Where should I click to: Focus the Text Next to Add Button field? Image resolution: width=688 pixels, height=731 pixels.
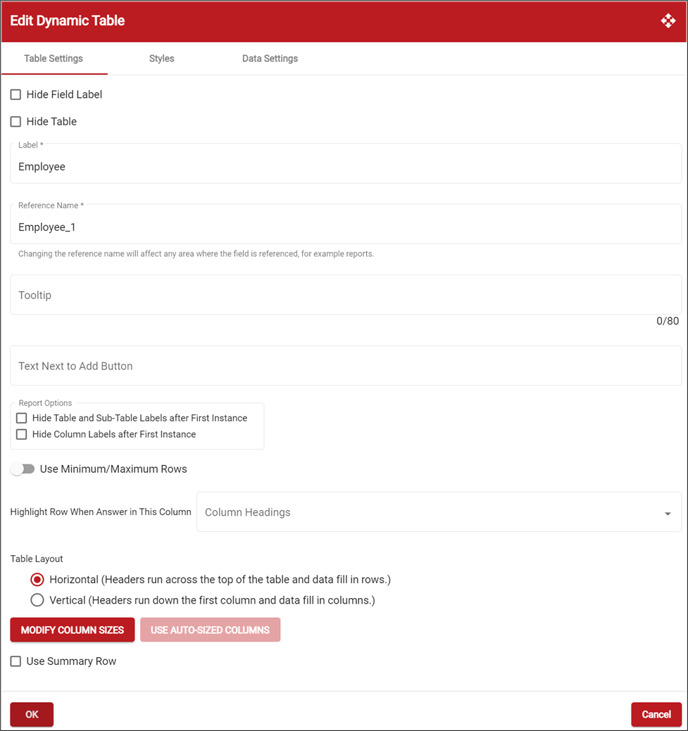click(x=345, y=366)
